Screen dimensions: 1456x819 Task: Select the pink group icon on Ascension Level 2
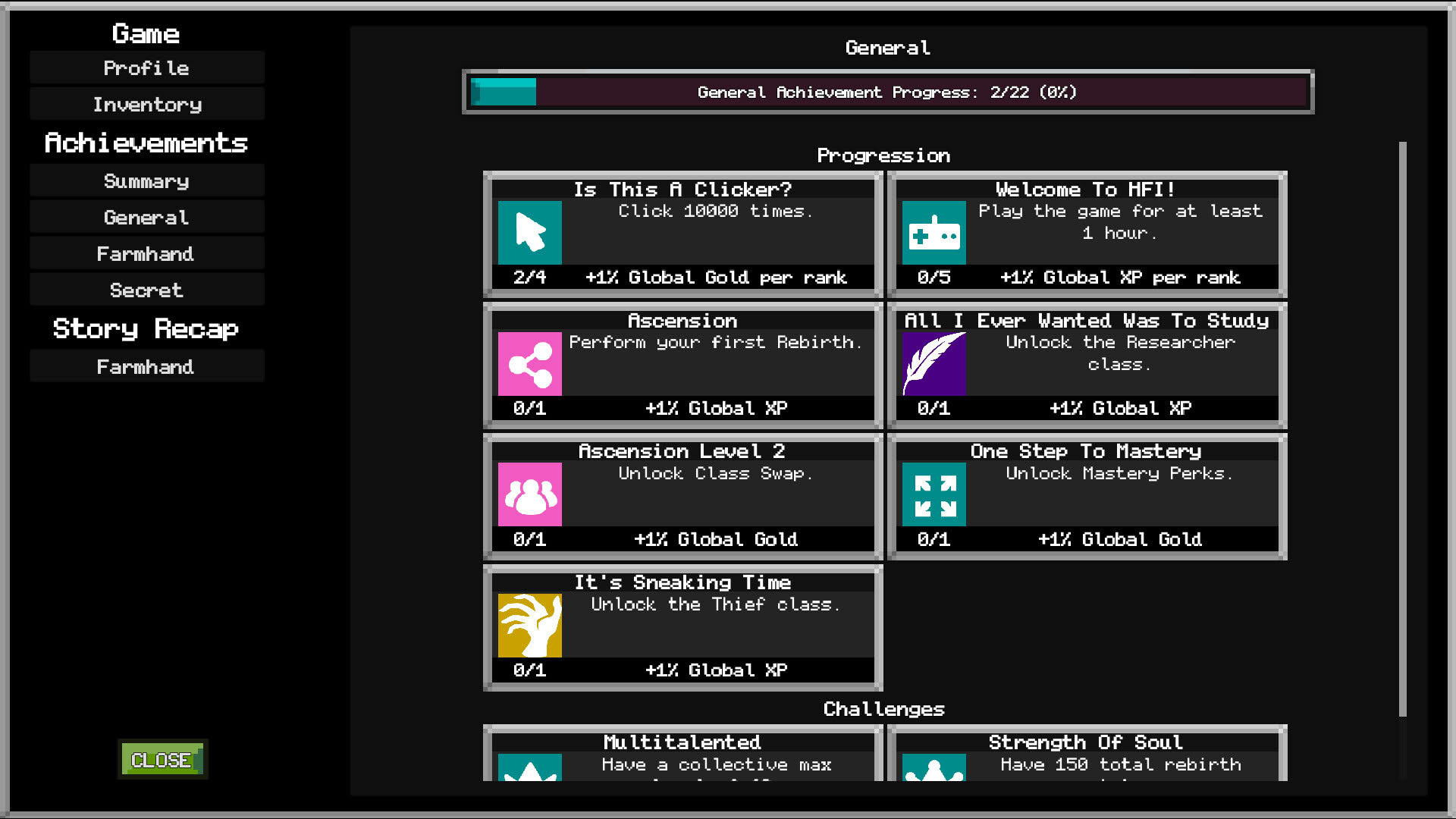tap(529, 494)
